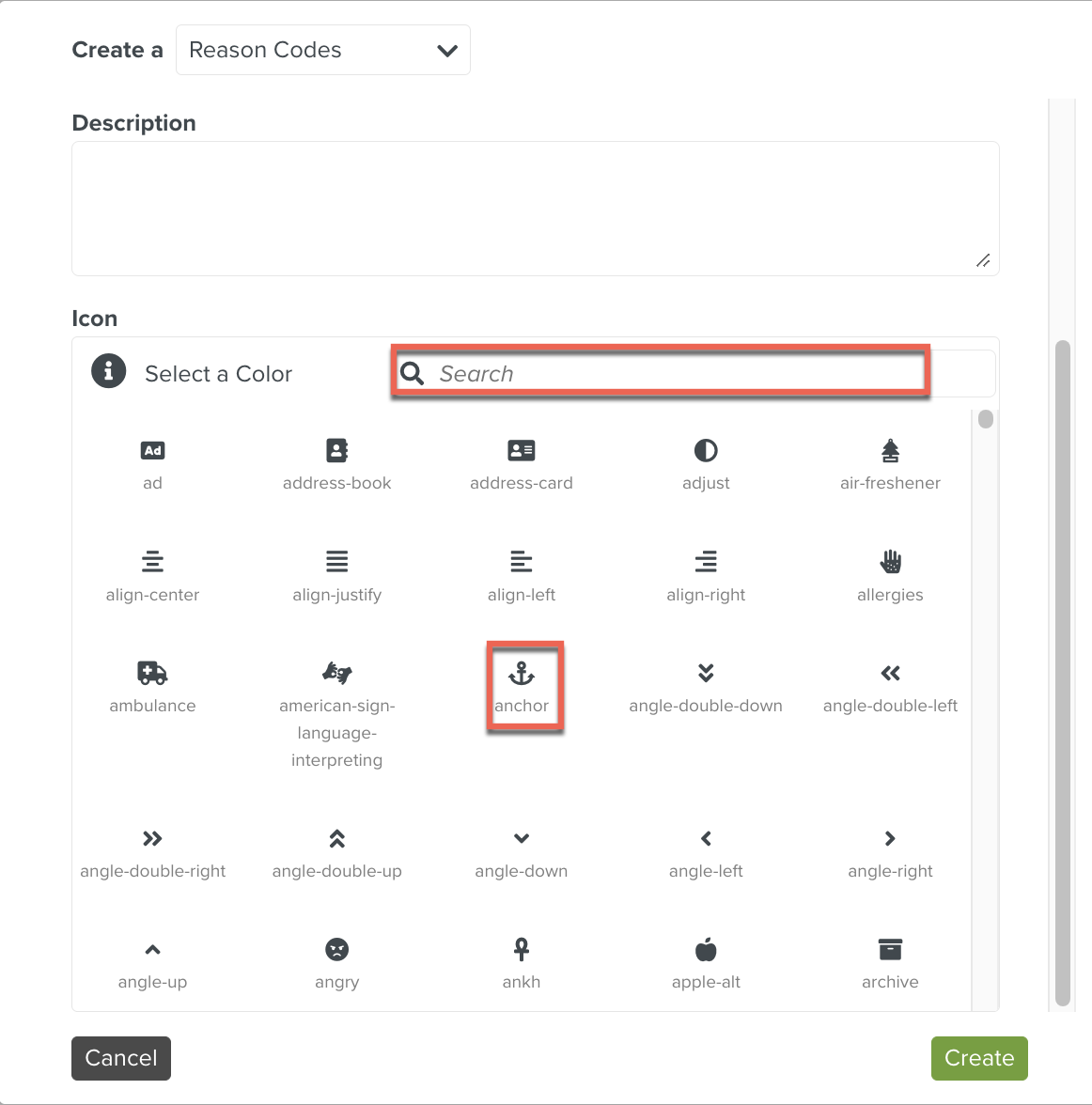Pick the address-book icon
The image size is (1092, 1105).
(x=336, y=451)
